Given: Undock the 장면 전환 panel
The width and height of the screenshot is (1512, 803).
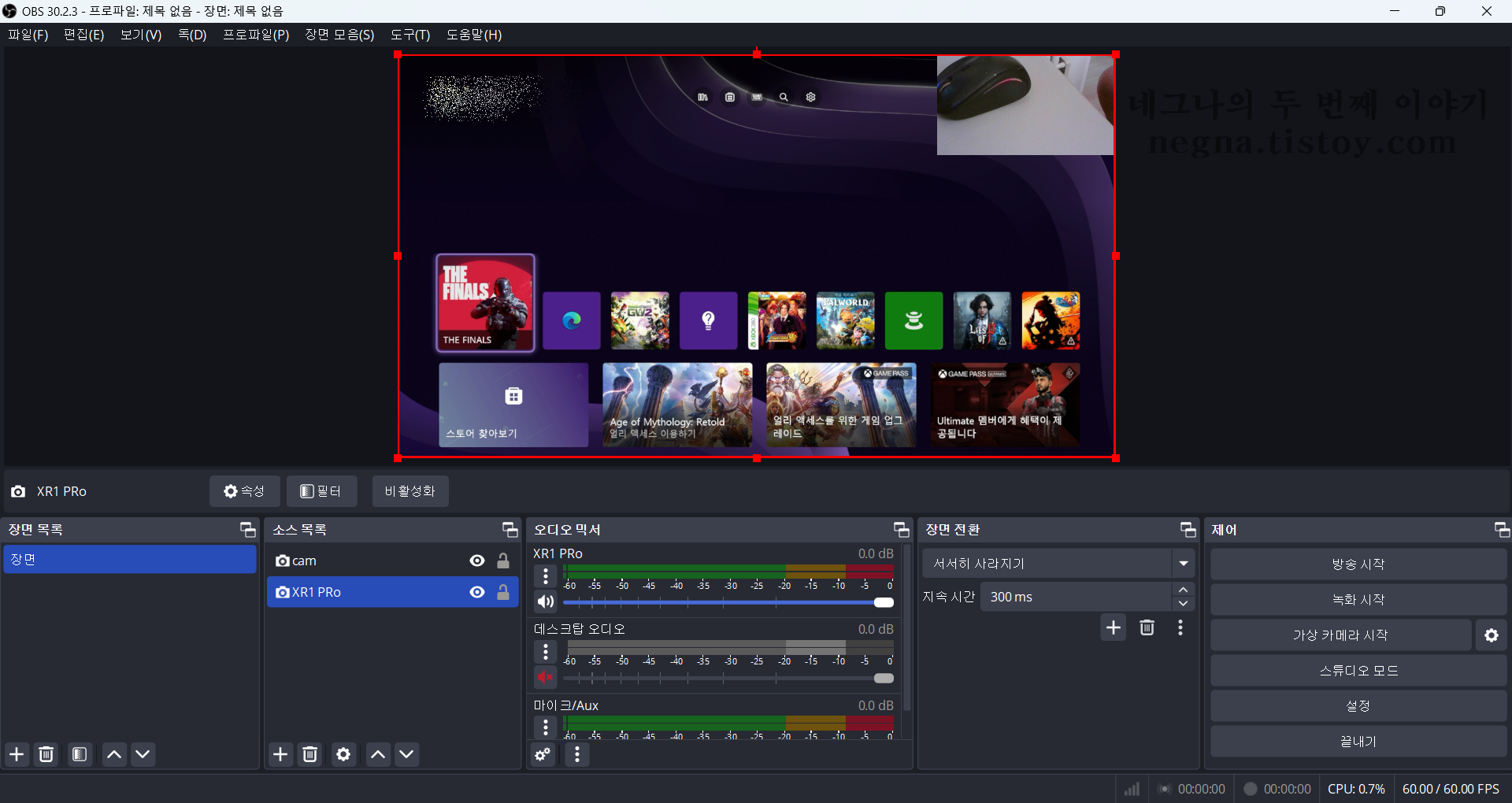Looking at the screenshot, I should (1188, 529).
